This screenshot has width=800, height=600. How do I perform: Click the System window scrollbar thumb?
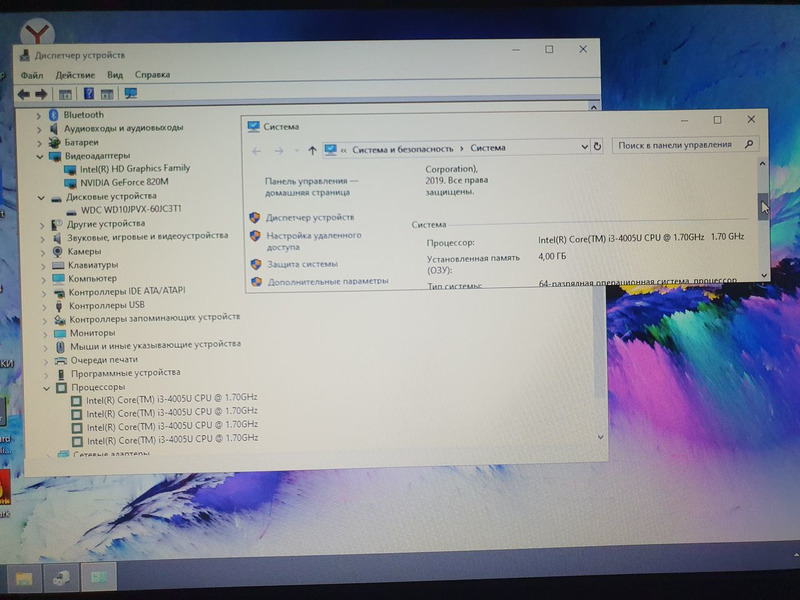[x=763, y=206]
